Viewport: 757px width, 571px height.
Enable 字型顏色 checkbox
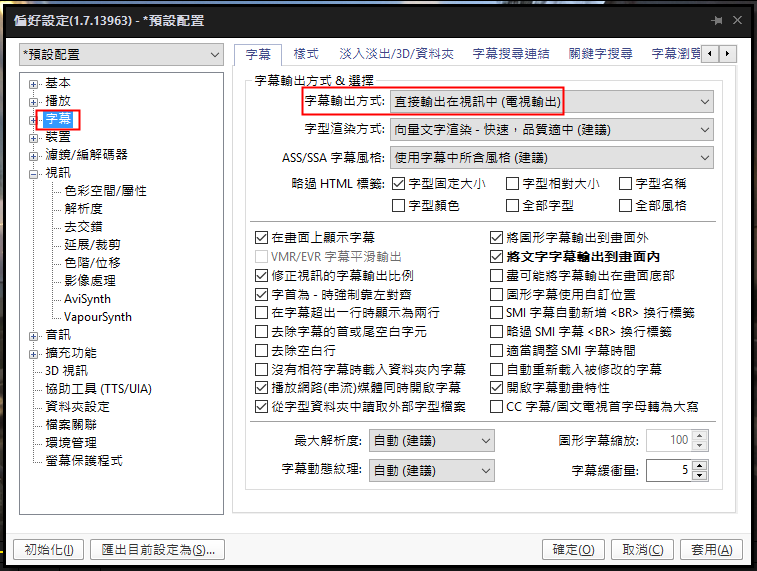point(398,206)
